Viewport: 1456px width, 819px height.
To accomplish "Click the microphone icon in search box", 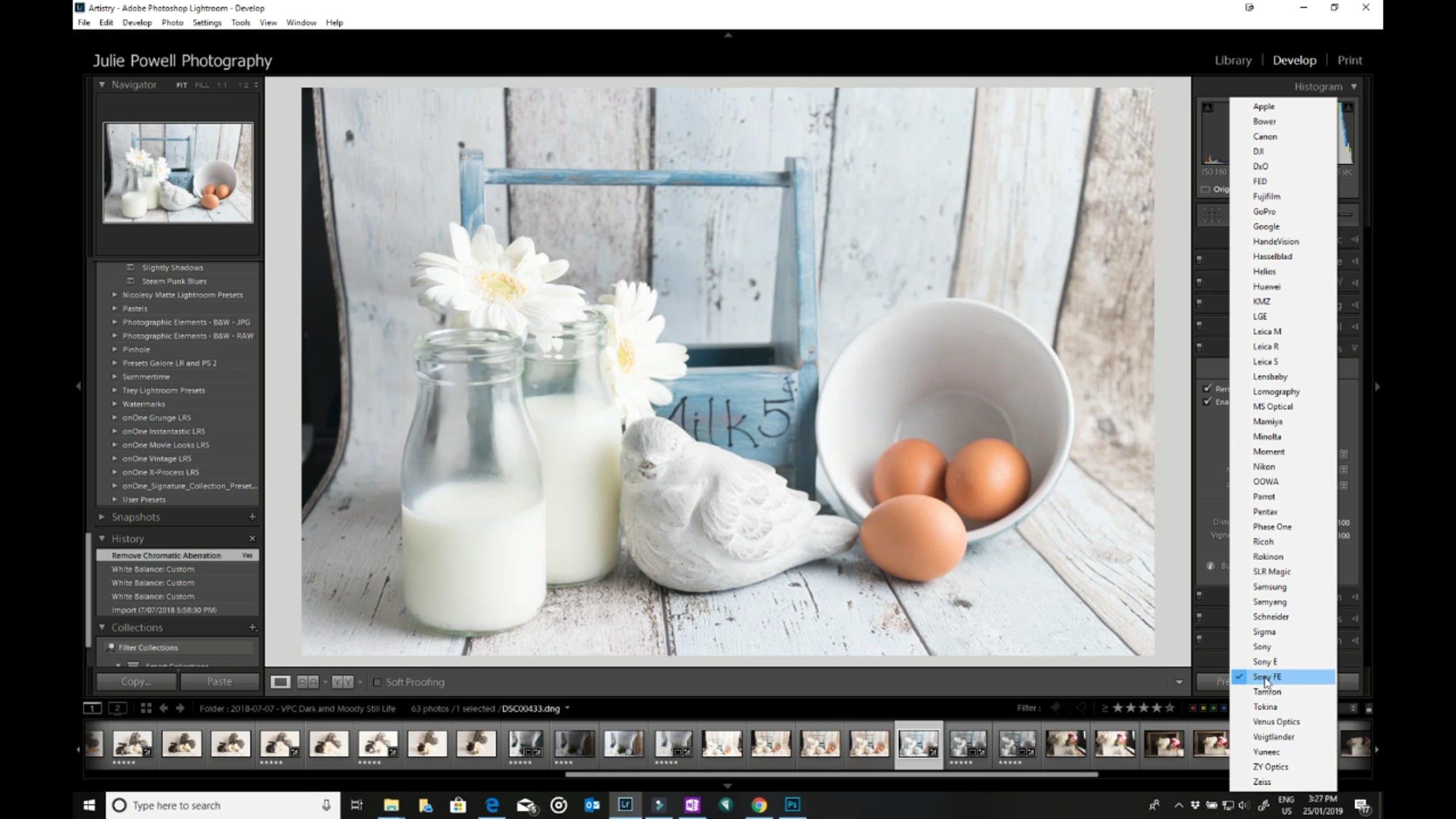I will pyautogui.click(x=326, y=805).
